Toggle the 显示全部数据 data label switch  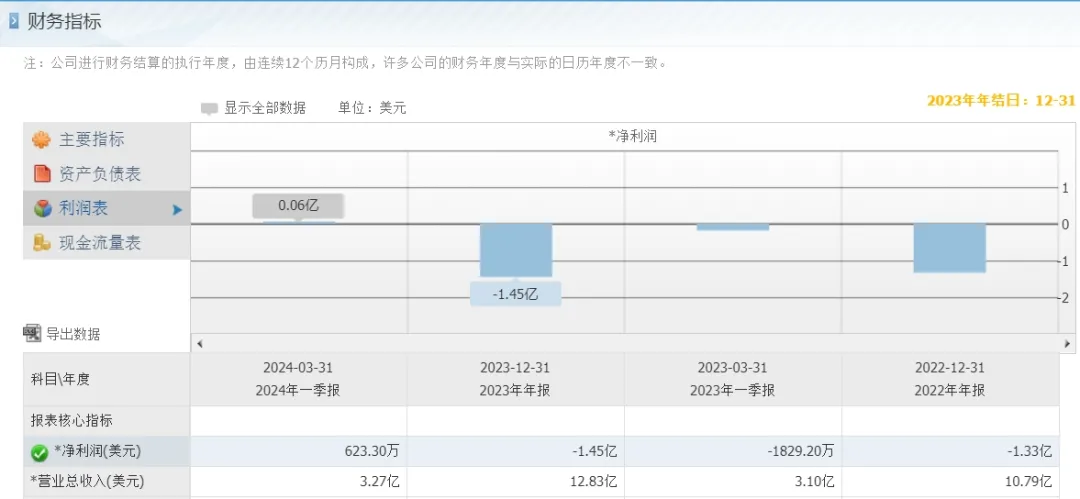pos(209,109)
